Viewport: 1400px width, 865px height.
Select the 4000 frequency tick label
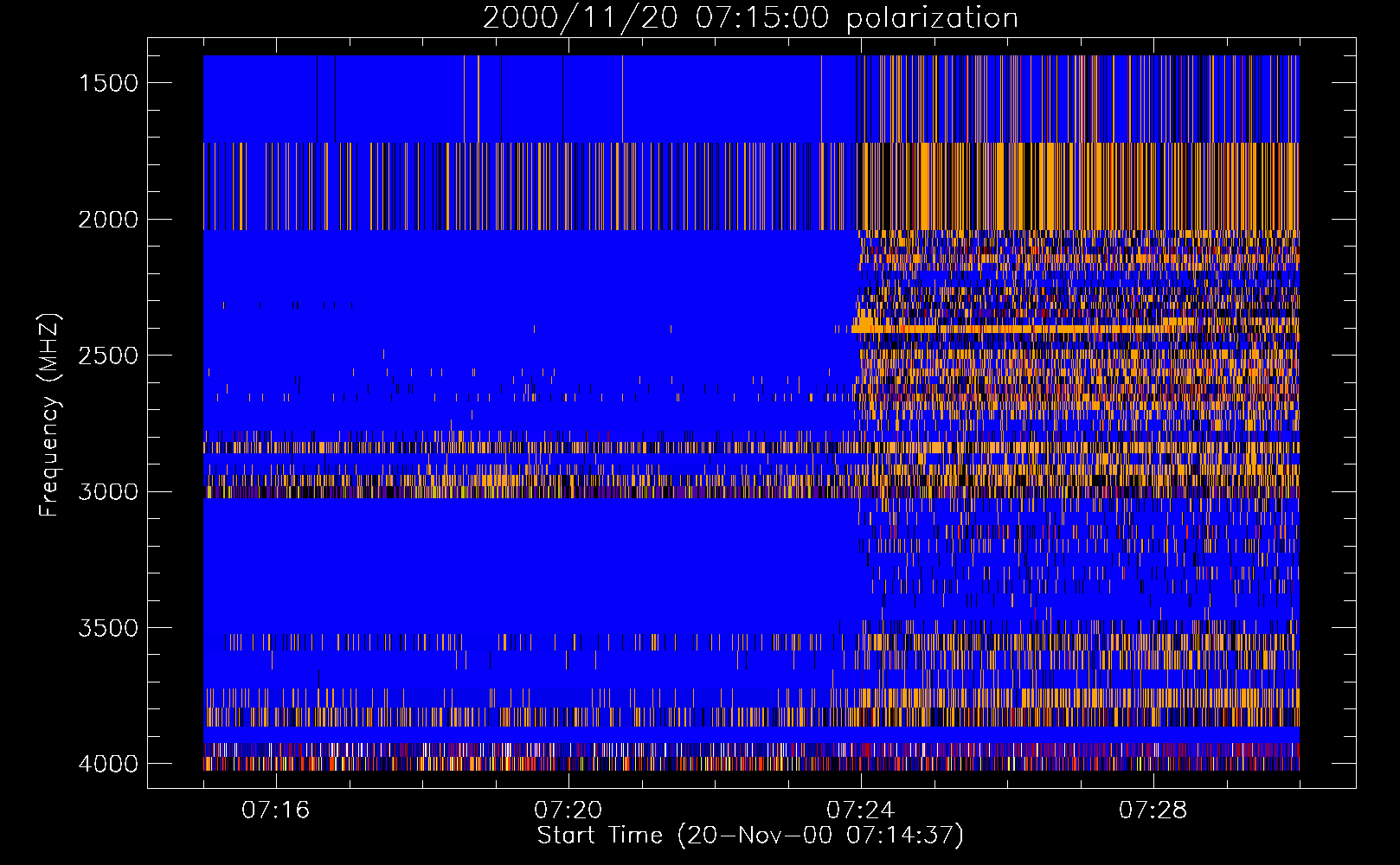[x=108, y=764]
